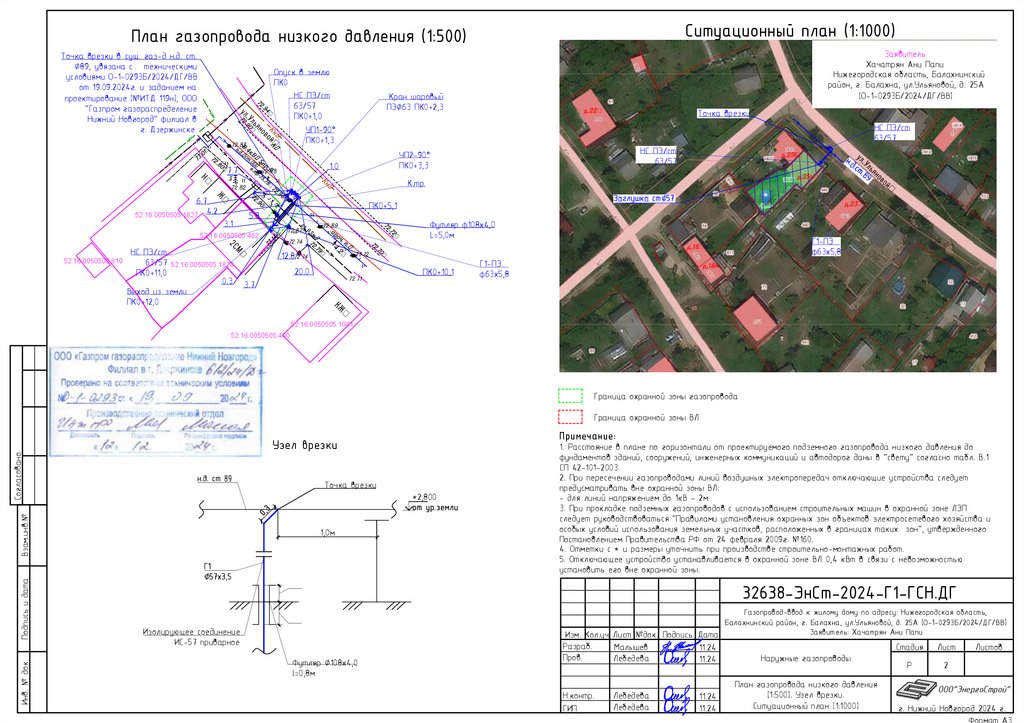The width and height of the screenshot is (1024, 723).
Task: Click the 'Примечание:' notes heading
Action: pos(587,436)
